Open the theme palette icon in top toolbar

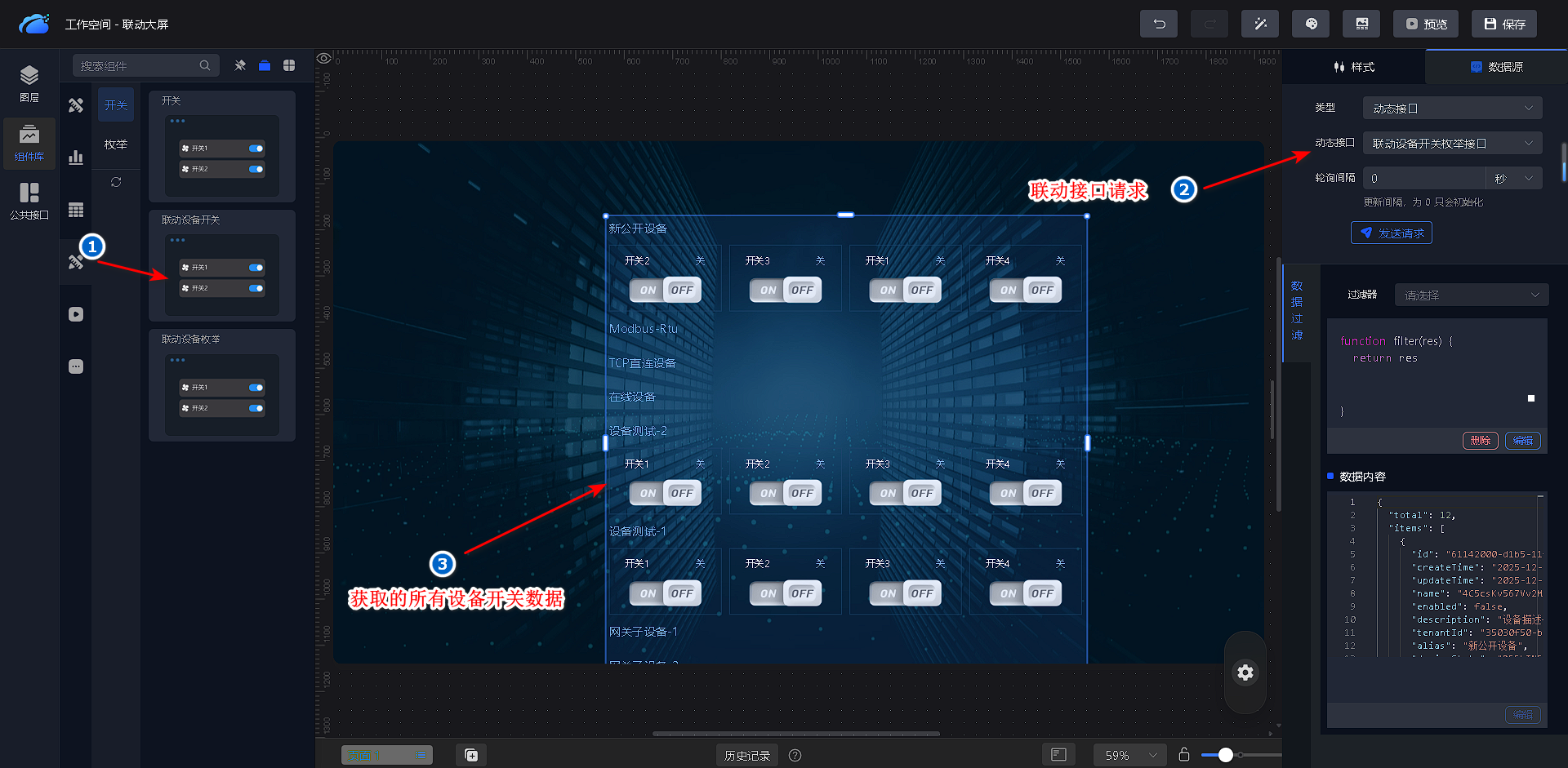coord(1311,24)
